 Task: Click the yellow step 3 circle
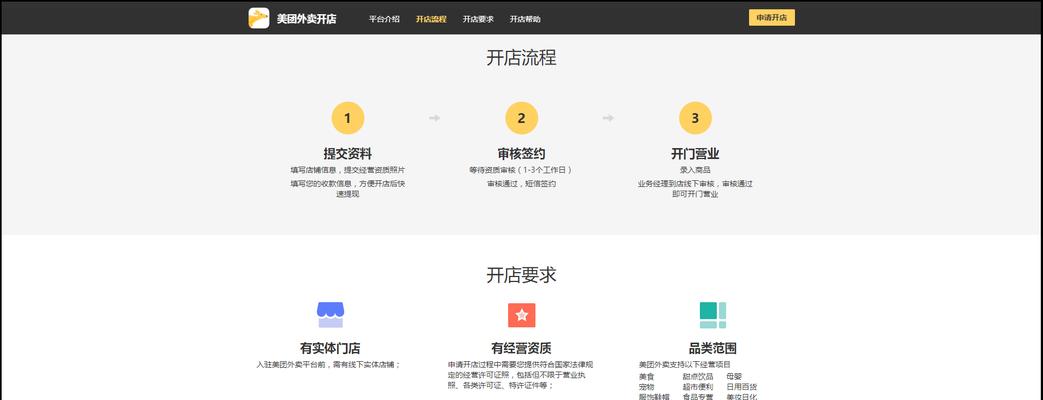[x=695, y=118]
